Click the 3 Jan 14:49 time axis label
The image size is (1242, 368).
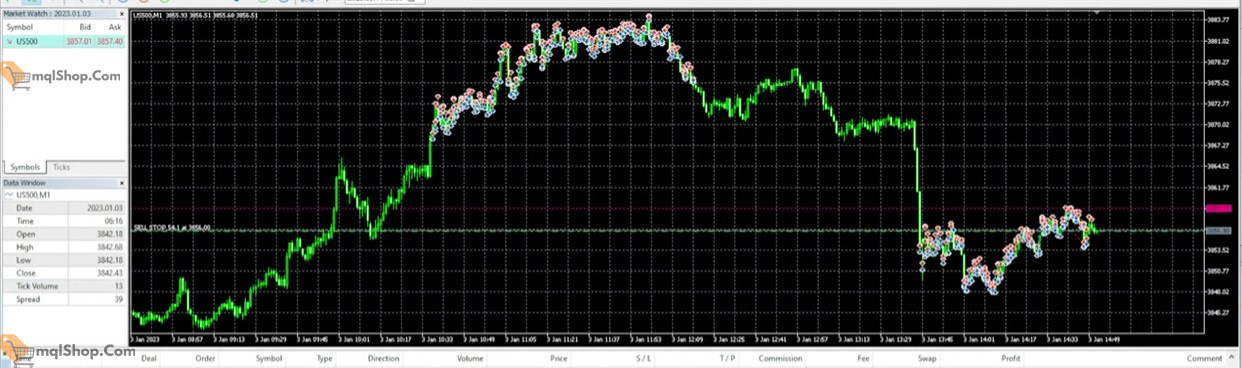tap(1104, 339)
